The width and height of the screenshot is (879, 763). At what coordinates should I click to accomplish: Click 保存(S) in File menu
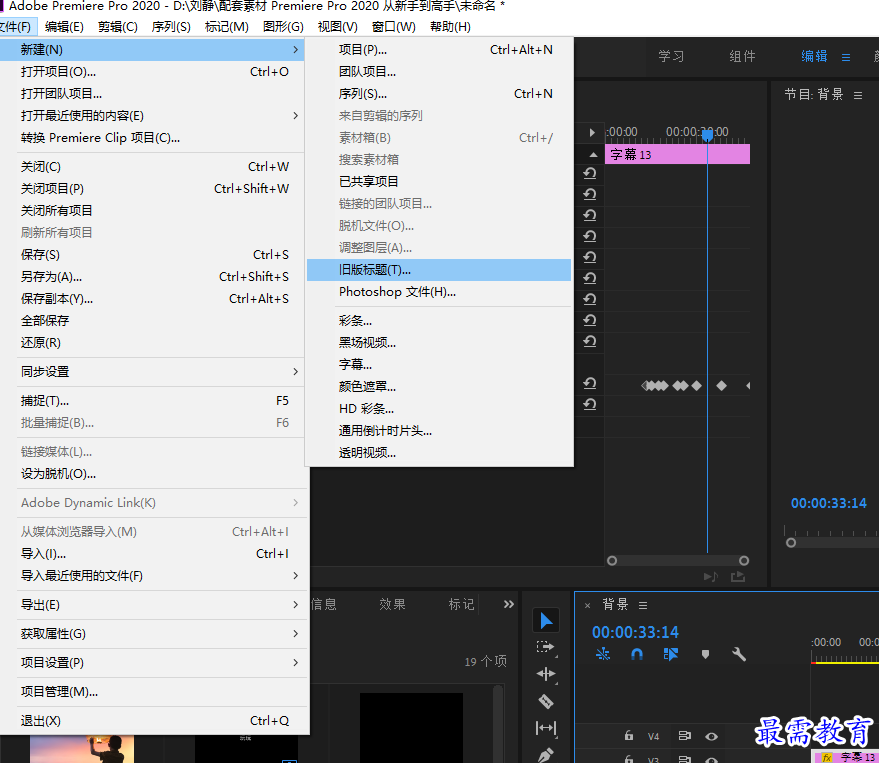tap(154, 255)
